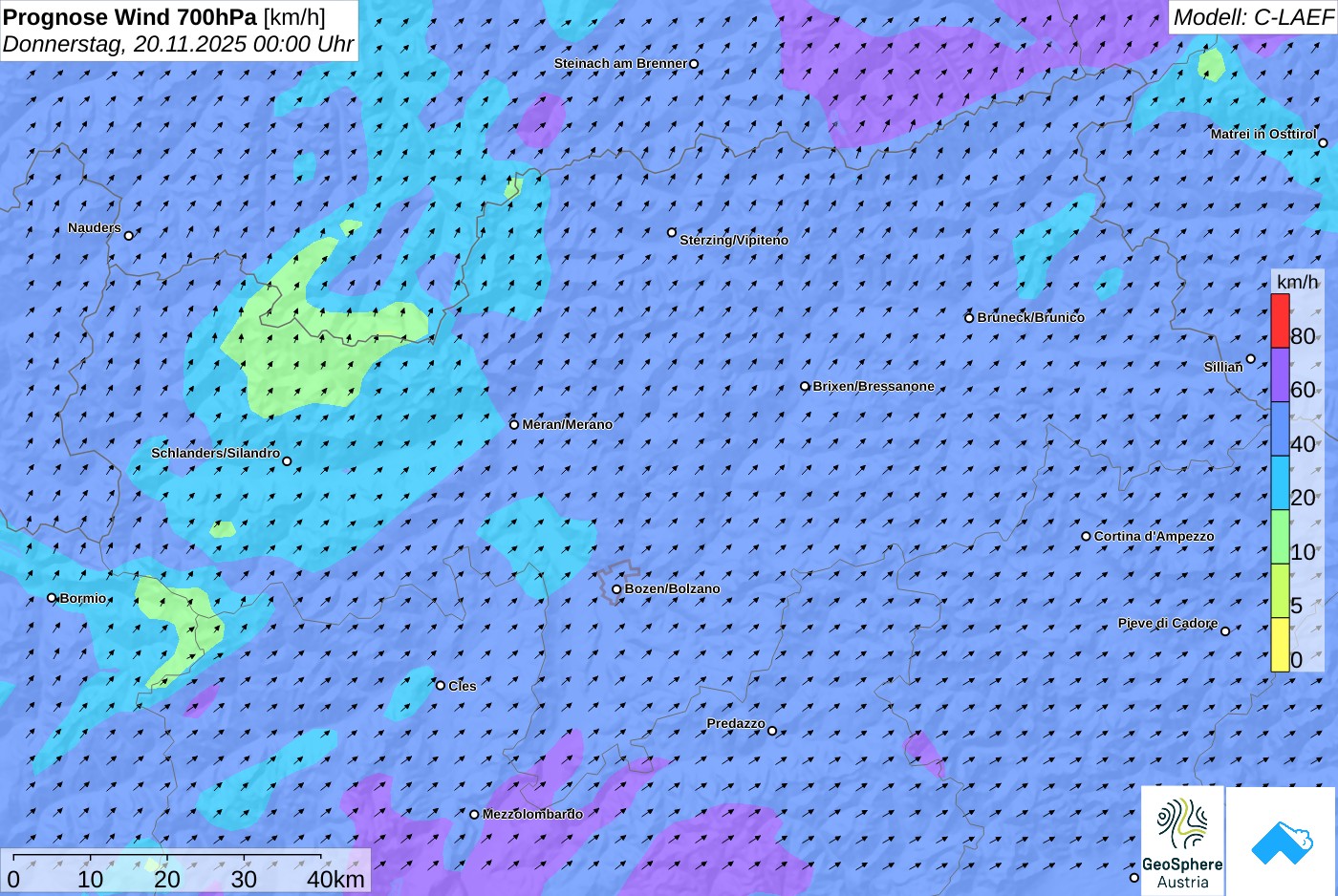Screen dimensions: 1338x896
Task: Select the Predazzo location dot
Action: point(772,732)
